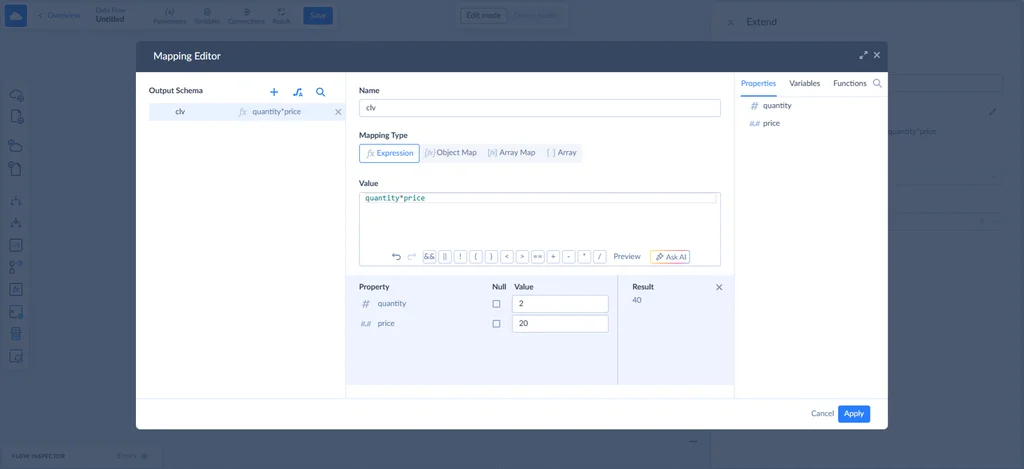
Task: Go back to Overview in the background window
Action: click(x=59, y=16)
